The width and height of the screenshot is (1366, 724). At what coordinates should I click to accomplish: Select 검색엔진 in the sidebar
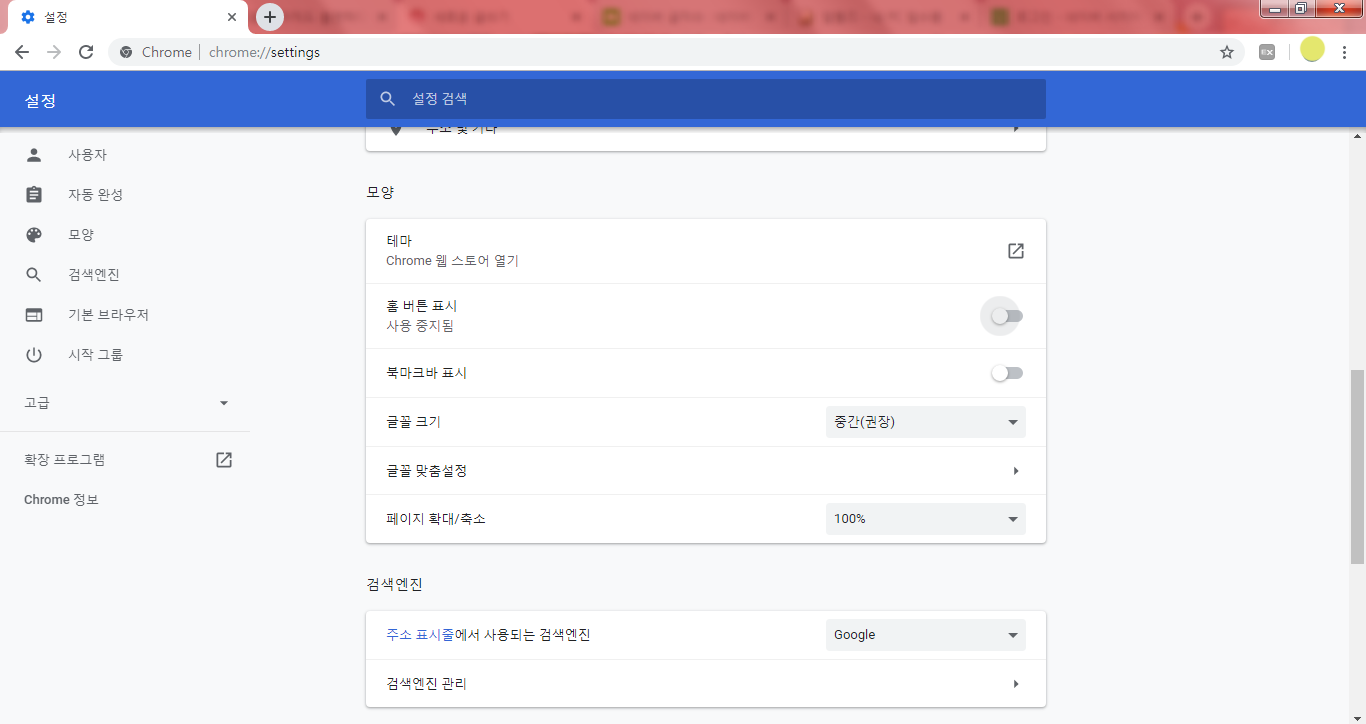pyautogui.click(x=94, y=275)
